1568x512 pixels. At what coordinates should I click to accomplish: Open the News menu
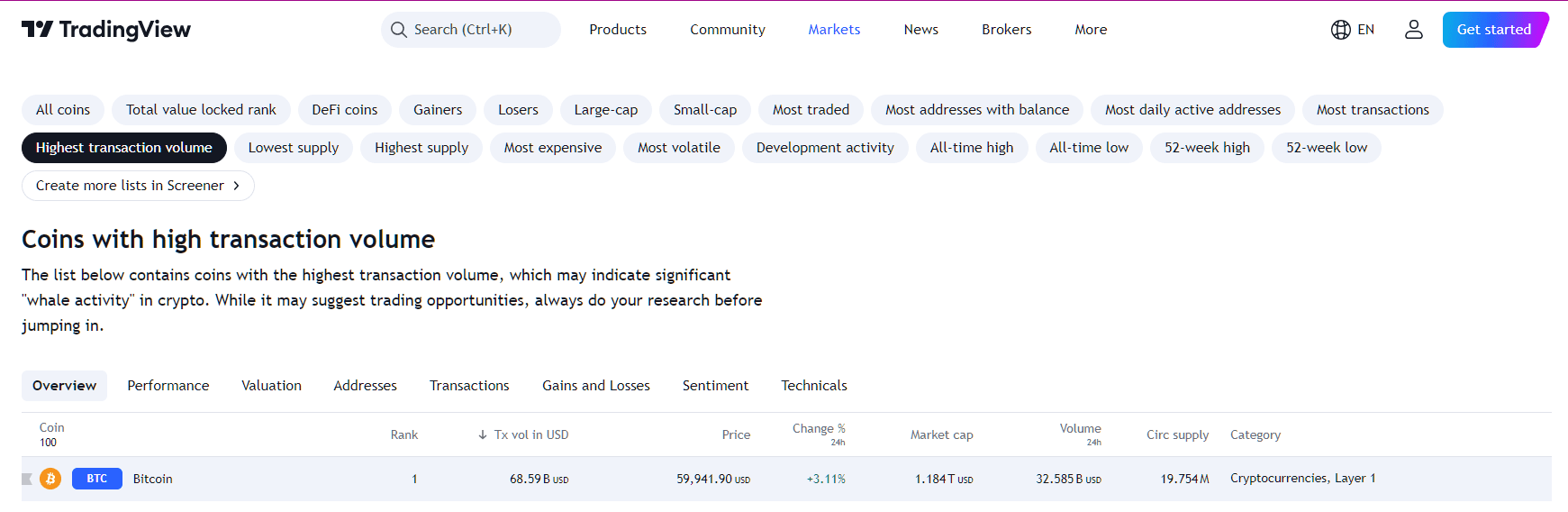pyautogui.click(x=921, y=30)
